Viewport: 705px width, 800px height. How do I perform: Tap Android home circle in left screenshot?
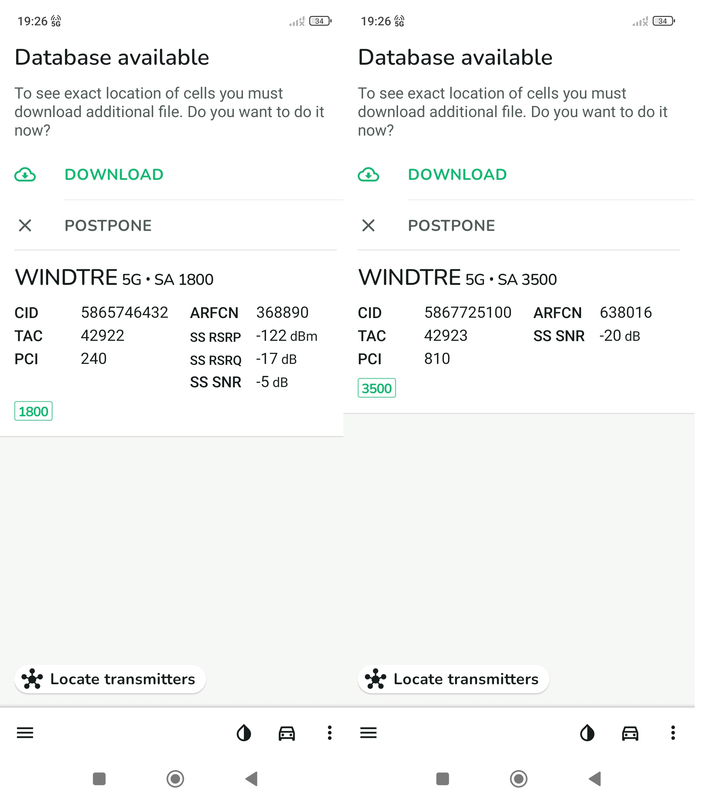click(175, 779)
